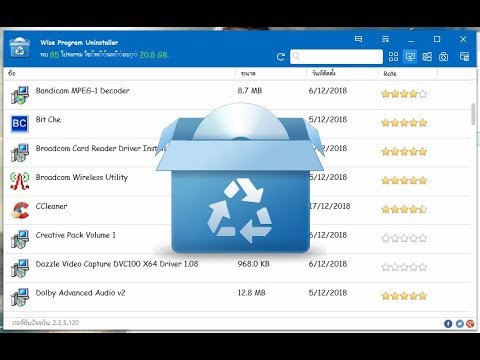Image resolution: width=480 pixels, height=360 pixels.
Task: Select the Creative Pack Volume 1 entry
Action: click(x=238, y=239)
